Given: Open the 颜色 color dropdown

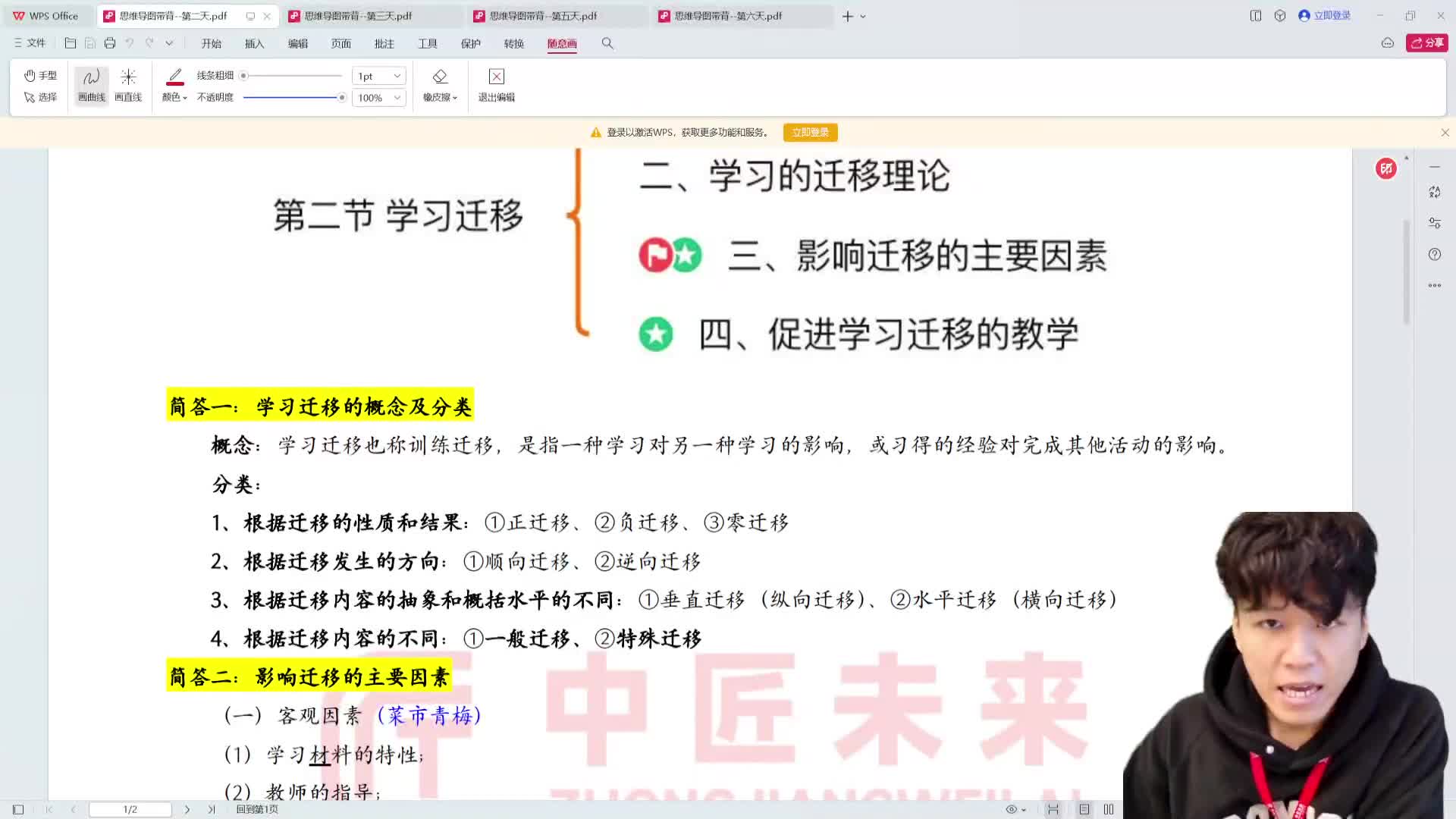Looking at the screenshot, I should (173, 97).
